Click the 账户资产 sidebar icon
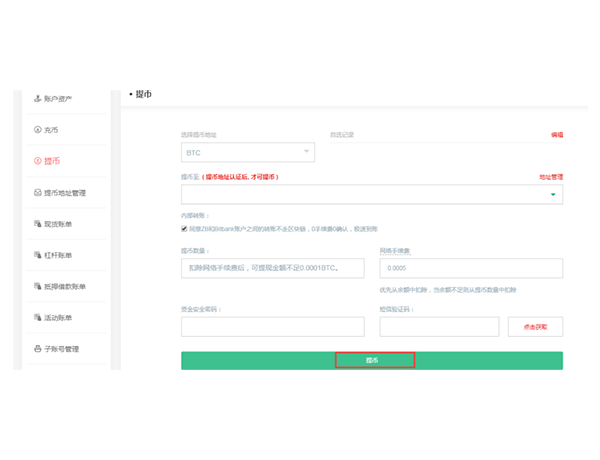The image size is (600, 460). (x=37, y=99)
